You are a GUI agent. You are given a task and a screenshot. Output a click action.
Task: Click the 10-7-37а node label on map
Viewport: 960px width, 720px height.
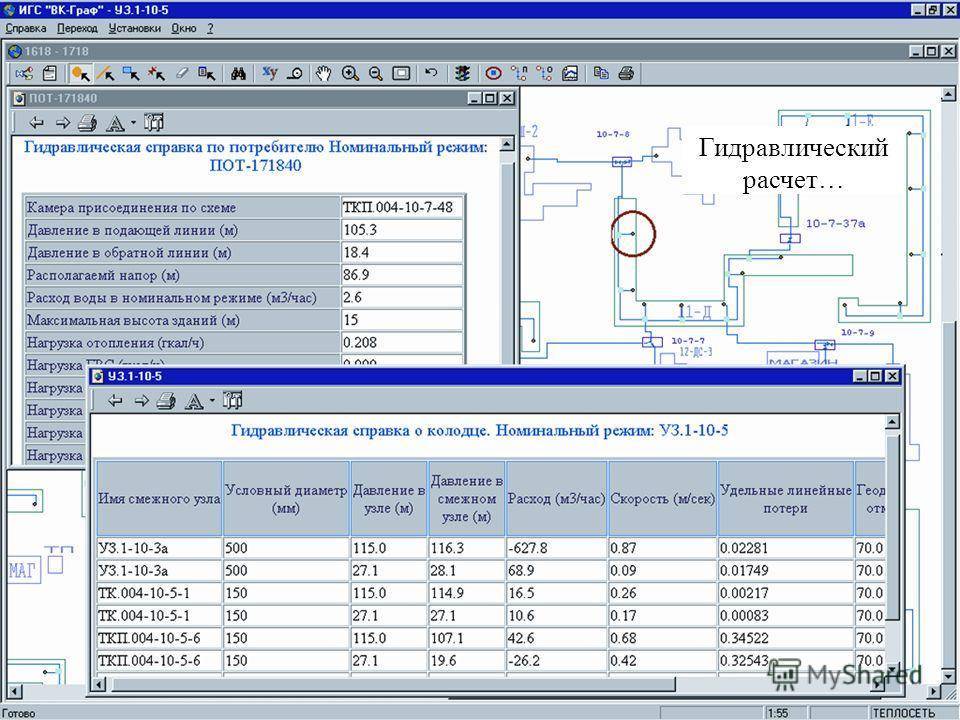point(835,223)
